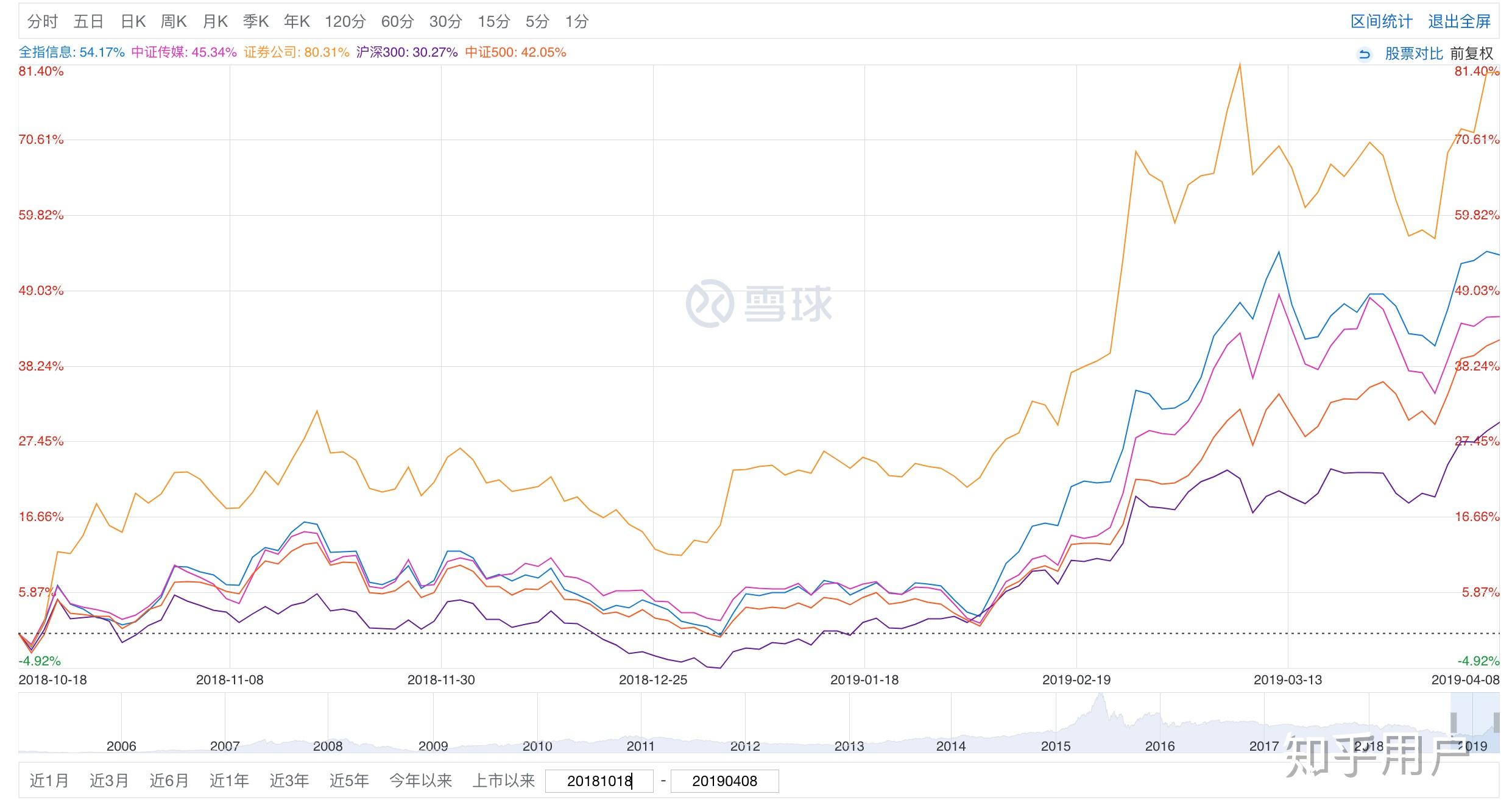The width and height of the screenshot is (1512, 808).
Task: Switch to 30分 interval
Action: pyautogui.click(x=445, y=22)
